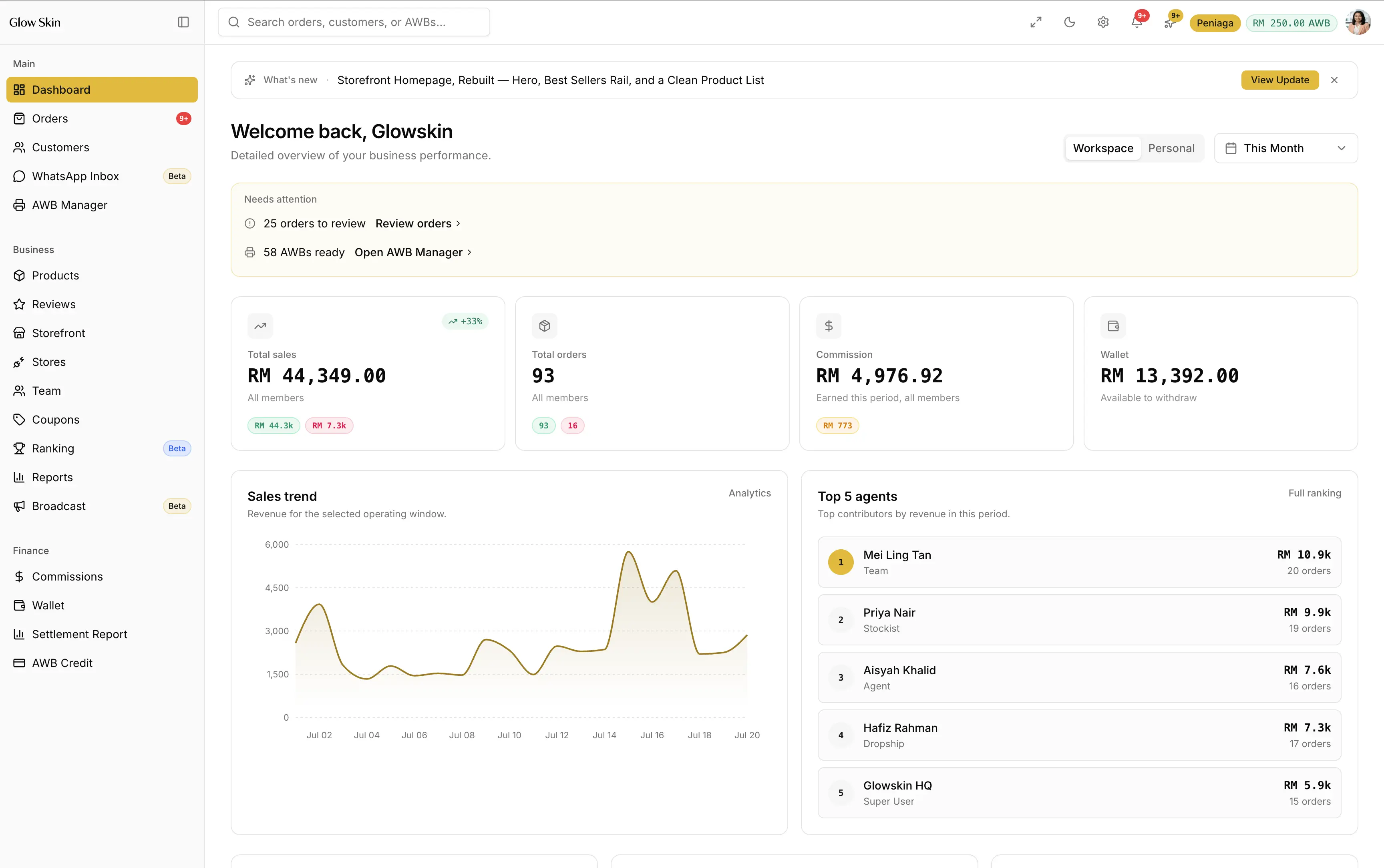Open Dashboard in the sidebar
Screen dimensions: 1384x868
click(102, 90)
